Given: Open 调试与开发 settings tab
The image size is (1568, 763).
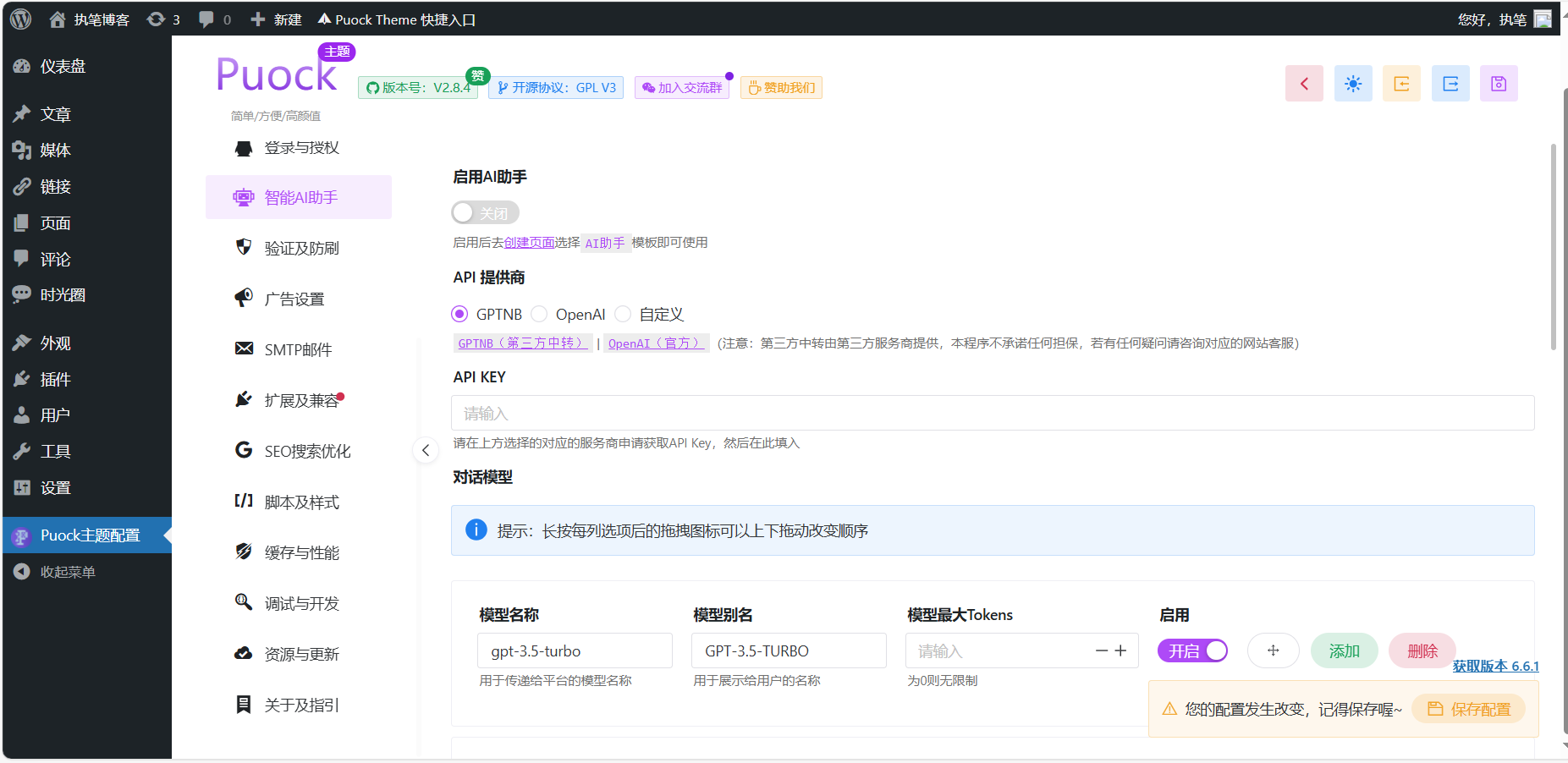Looking at the screenshot, I should click(299, 603).
